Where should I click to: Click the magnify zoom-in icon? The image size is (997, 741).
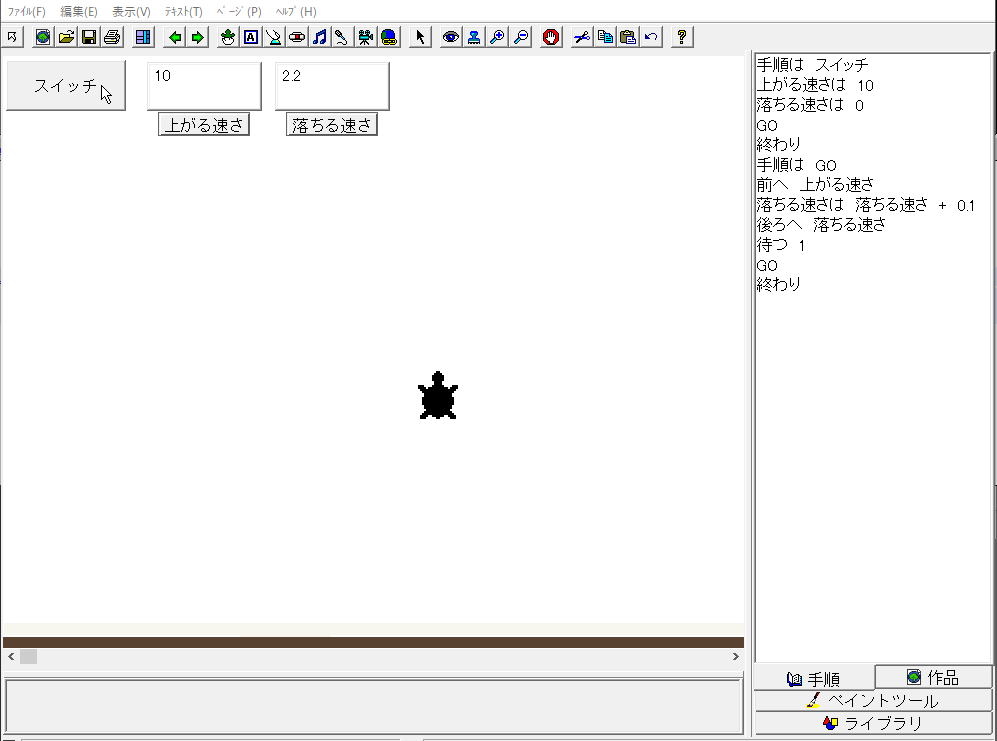click(x=497, y=37)
